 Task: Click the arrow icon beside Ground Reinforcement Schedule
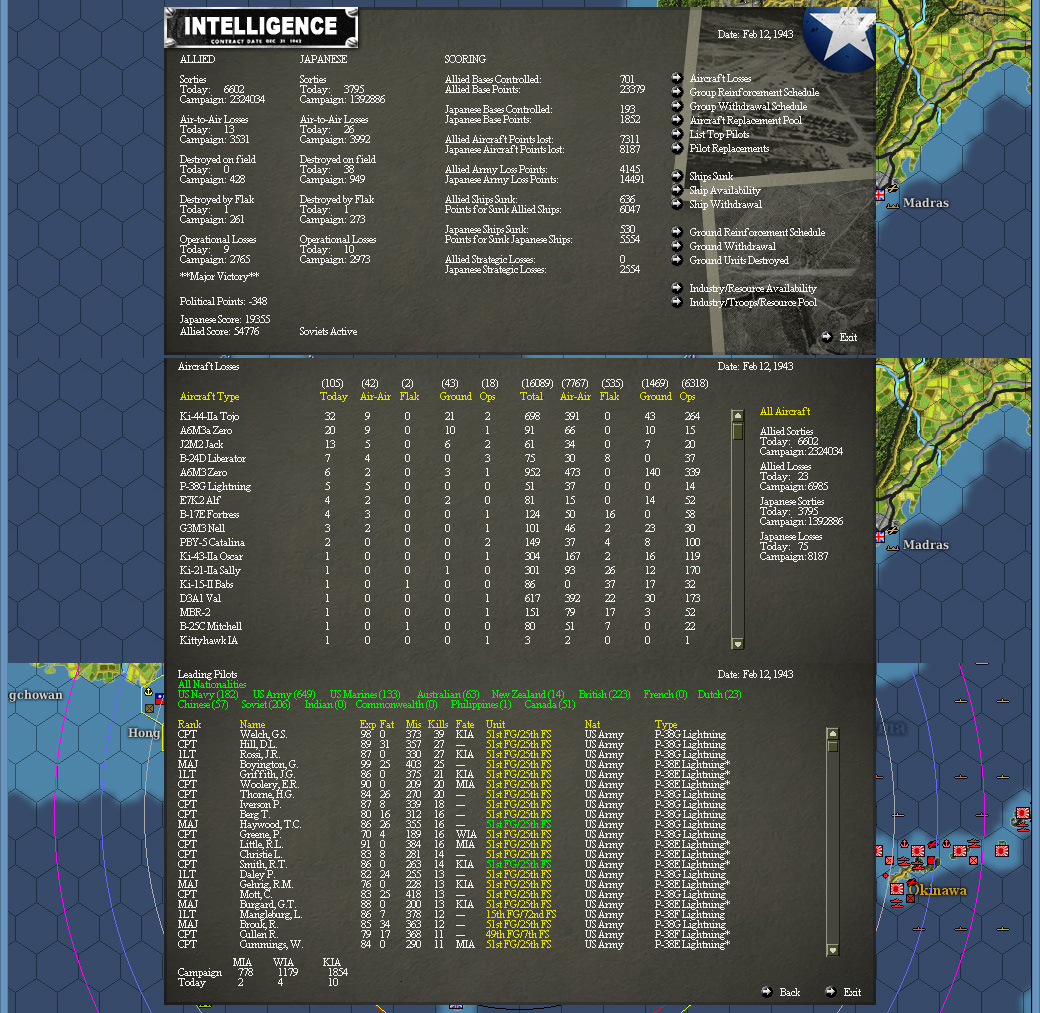[x=677, y=232]
